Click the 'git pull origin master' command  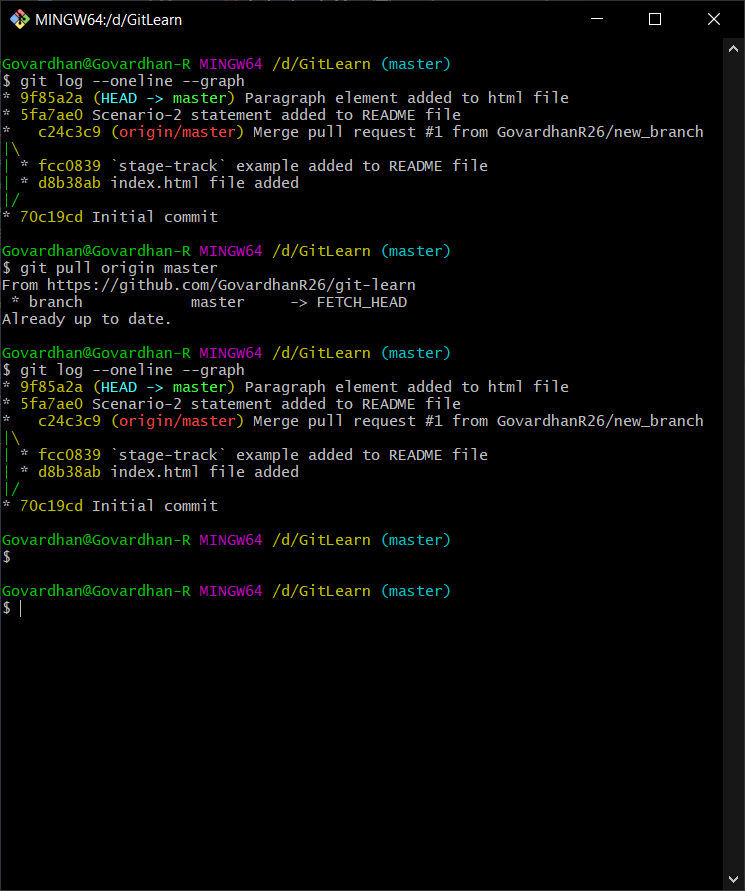coord(119,268)
